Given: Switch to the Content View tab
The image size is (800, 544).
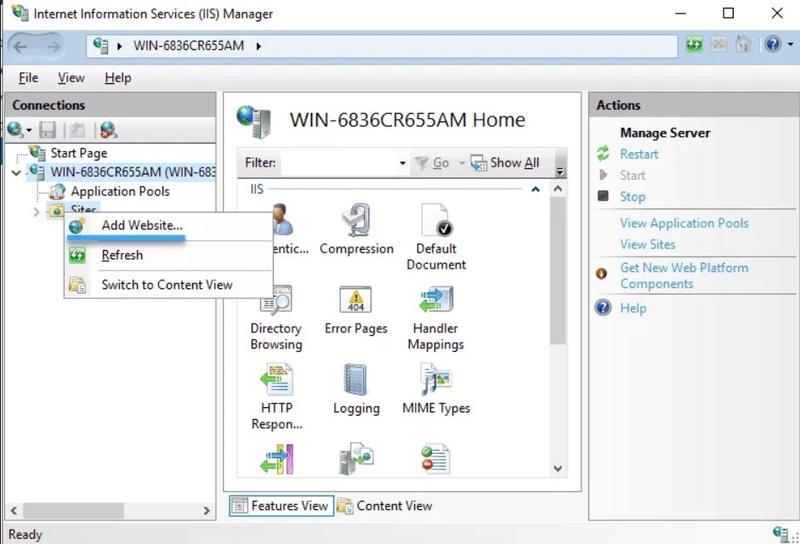Looking at the screenshot, I should pos(385,506).
